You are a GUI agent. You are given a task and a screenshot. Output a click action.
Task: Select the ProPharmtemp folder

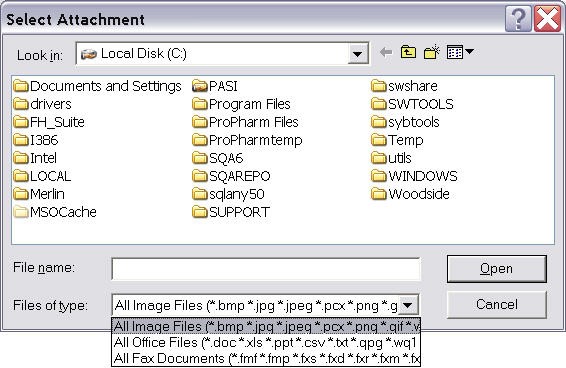(247, 140)
